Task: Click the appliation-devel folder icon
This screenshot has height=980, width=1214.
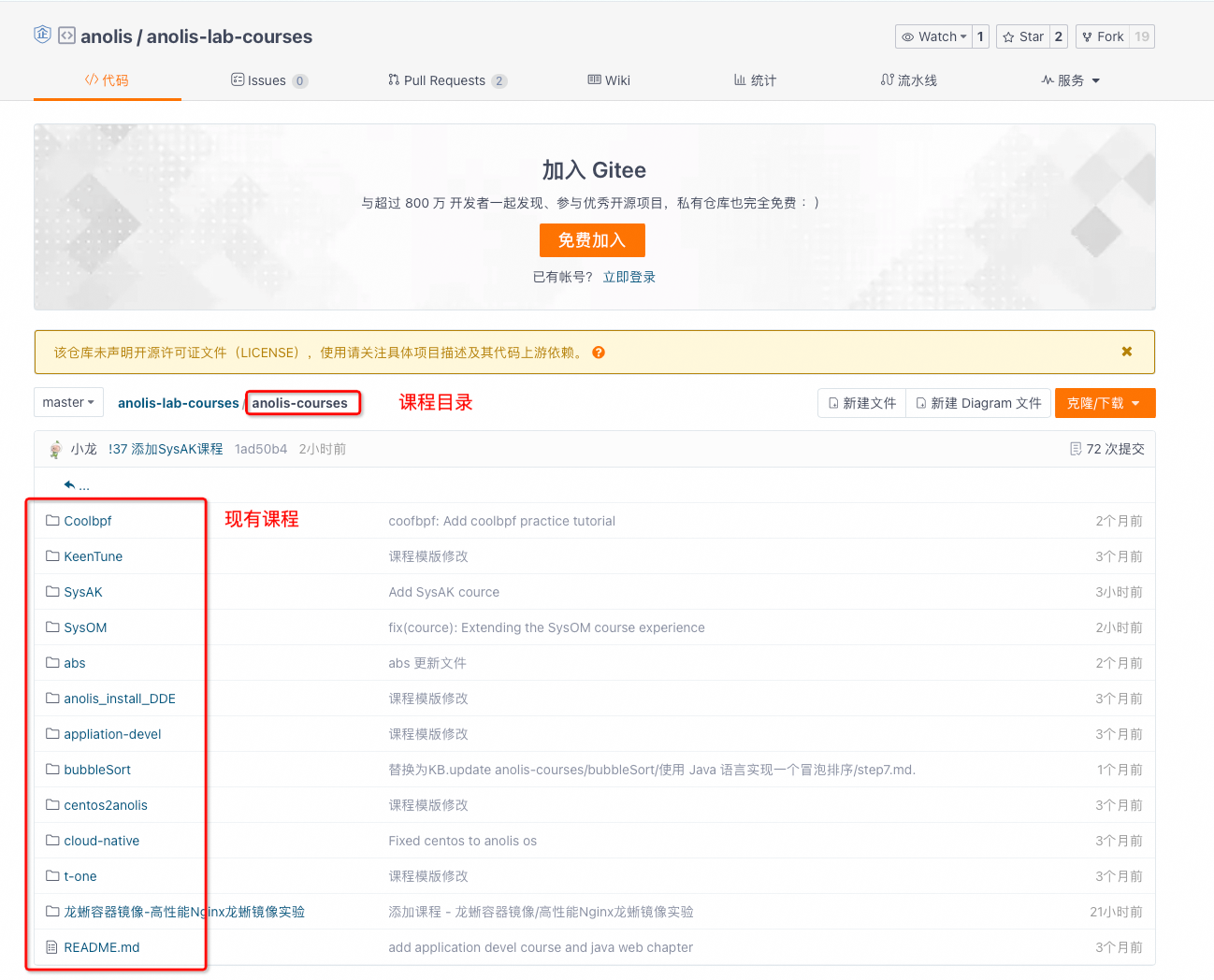Action: [52, 733]
